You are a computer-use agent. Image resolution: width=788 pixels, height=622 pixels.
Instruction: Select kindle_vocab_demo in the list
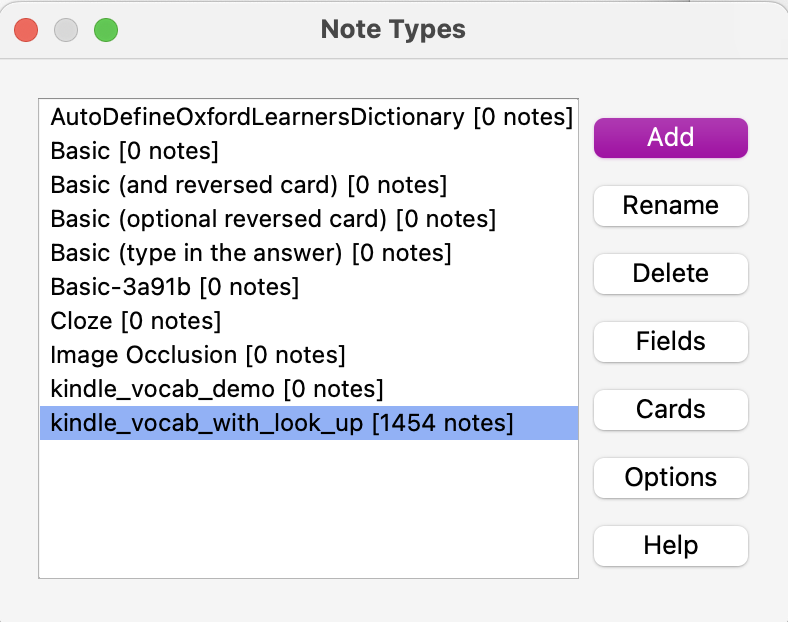tap(216, 389)
